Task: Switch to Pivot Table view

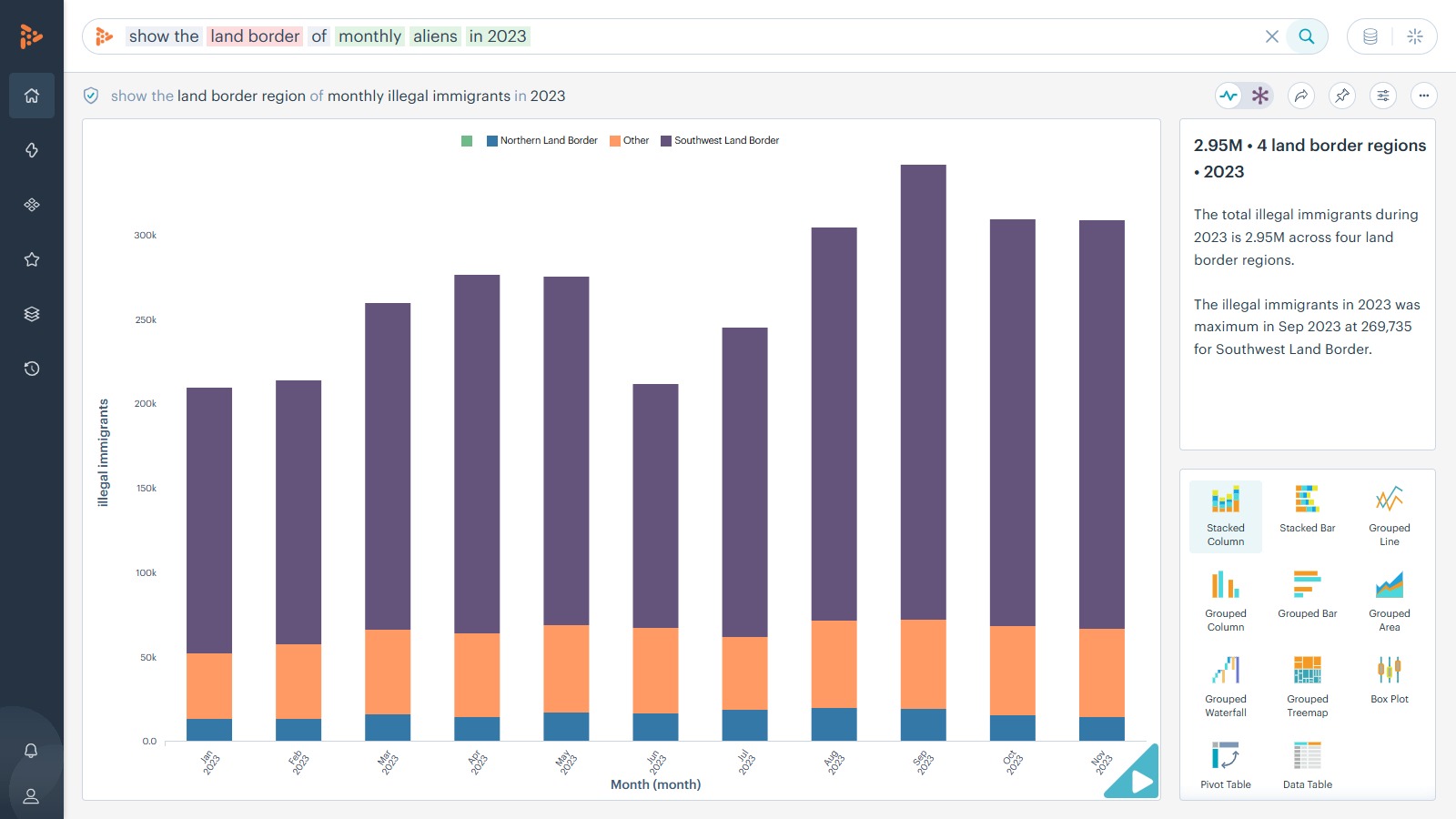Action: tap(1226, 766)
